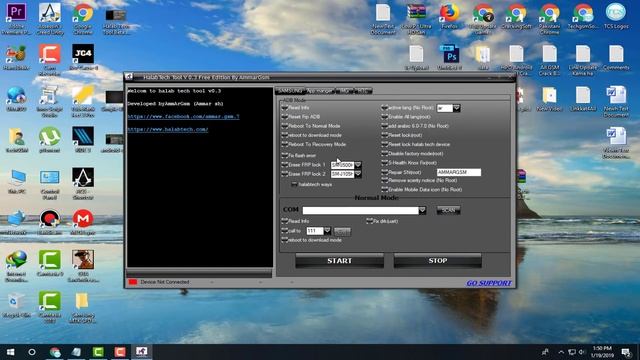Expand the call to number dropdown

point(327,231)
